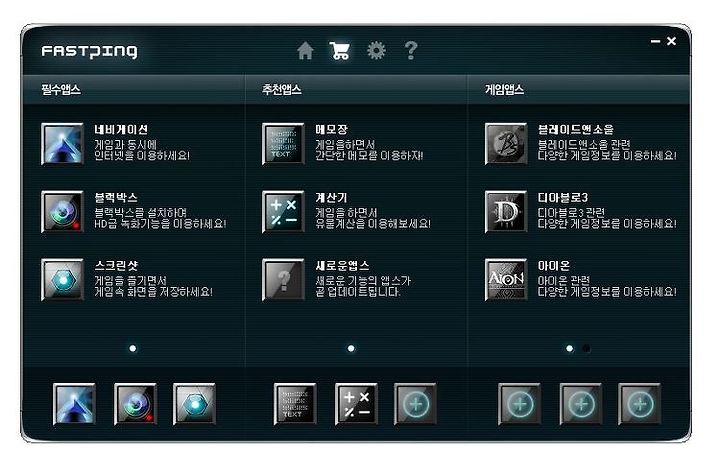Select the 스크린샷 app icon

62,280
